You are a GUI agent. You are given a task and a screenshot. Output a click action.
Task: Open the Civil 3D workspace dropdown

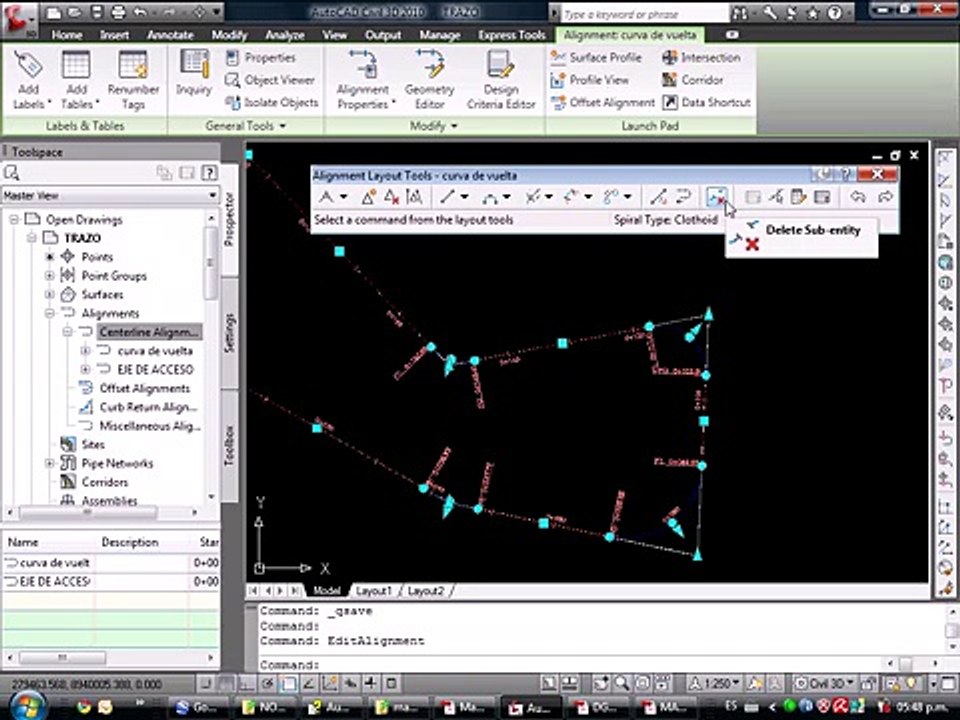(x=825, y=683)
